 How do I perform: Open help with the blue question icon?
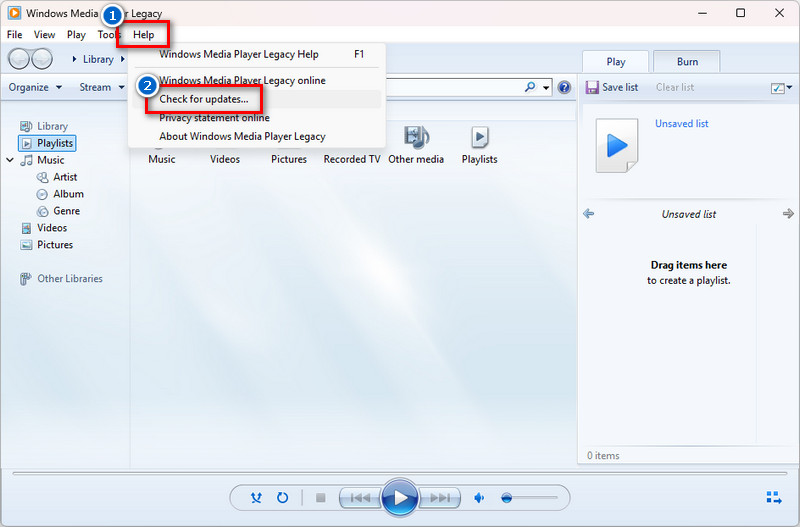click(564, 87)
